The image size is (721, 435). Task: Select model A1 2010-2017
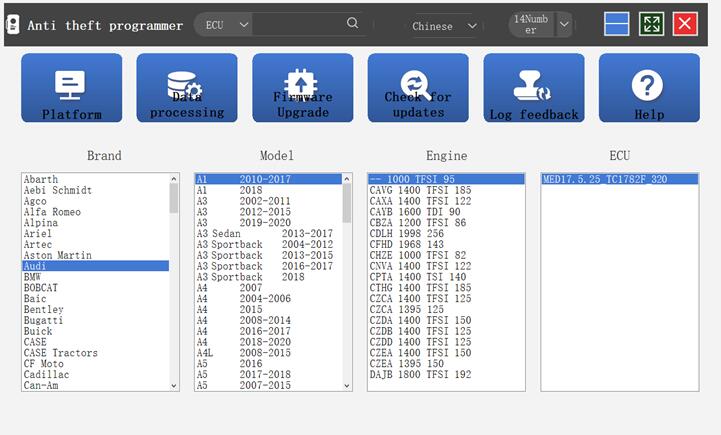(x=269, y=179)
